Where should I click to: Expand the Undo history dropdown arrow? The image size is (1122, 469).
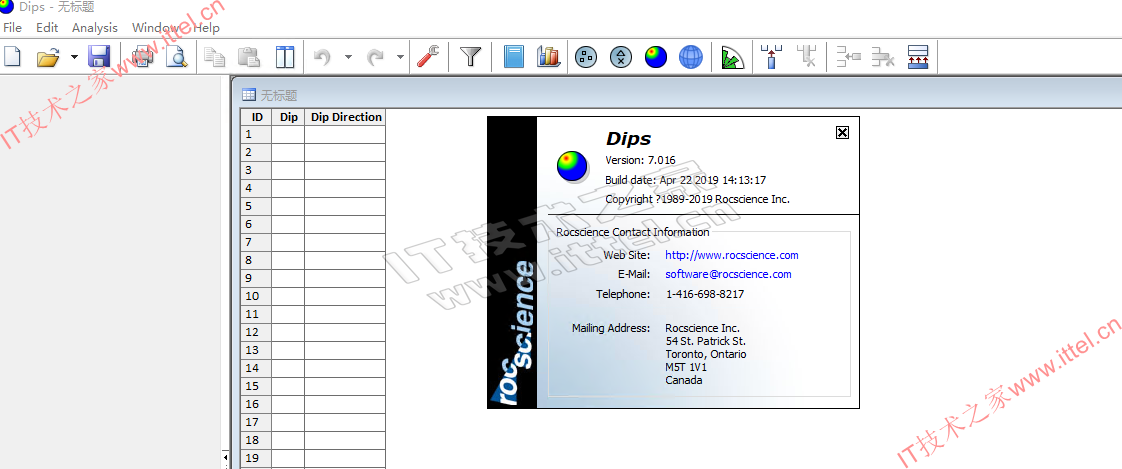348,57
